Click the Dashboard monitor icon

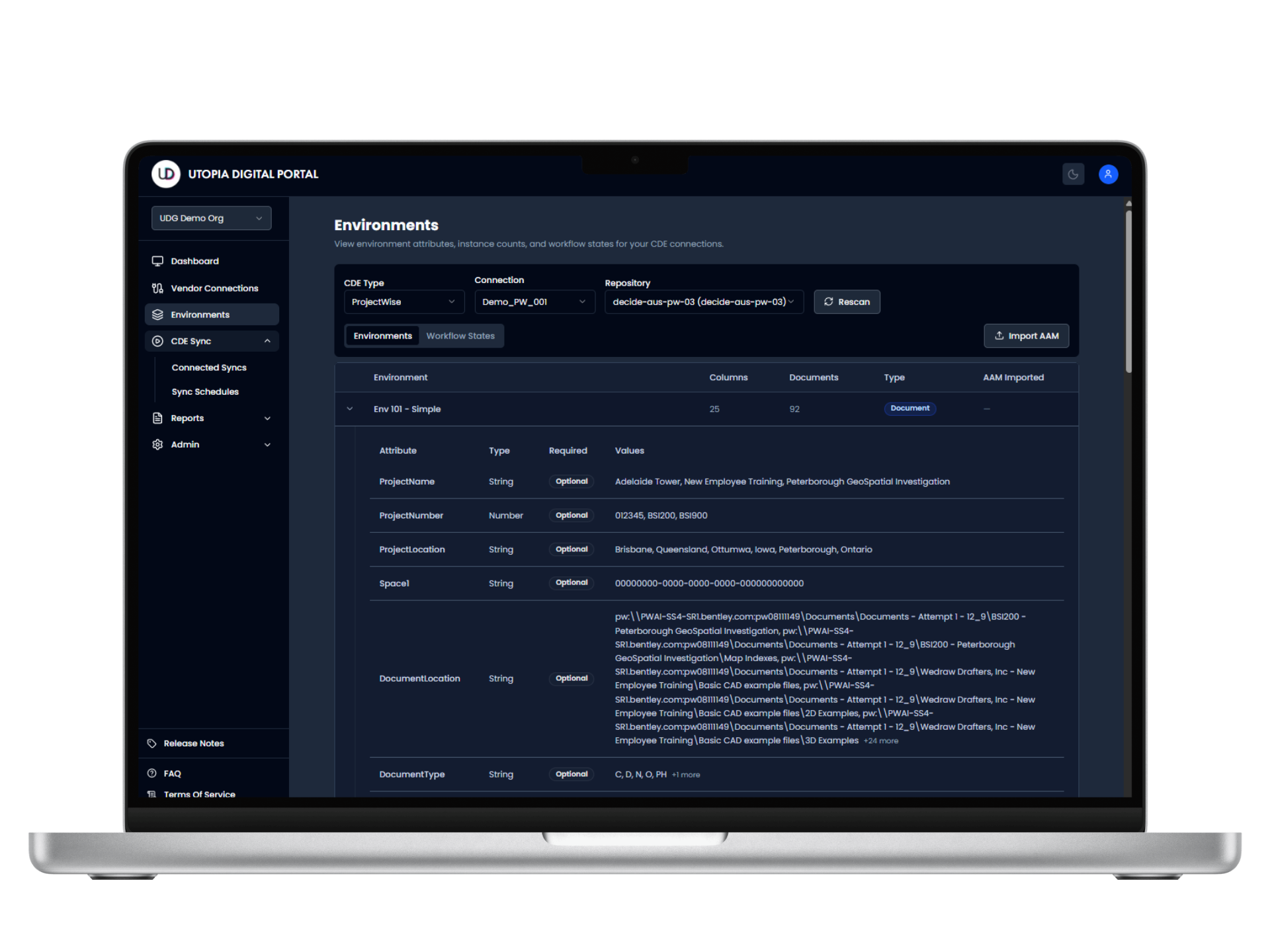157,261
